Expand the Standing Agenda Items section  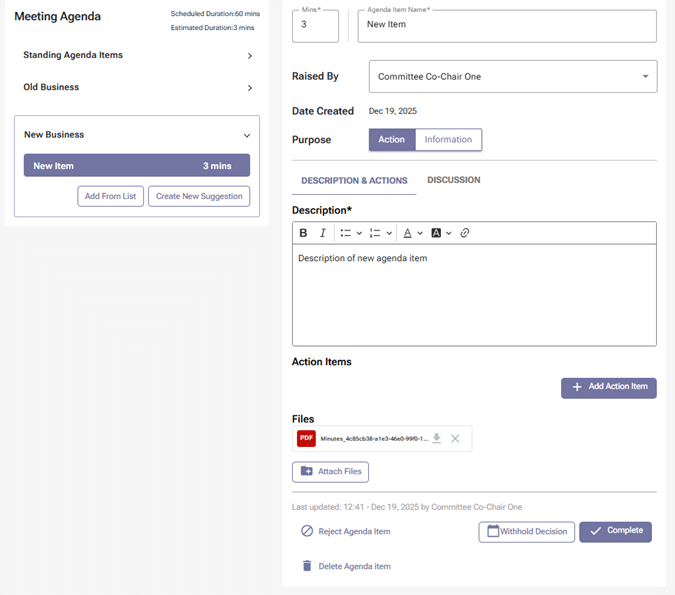[x=249, y=56]
